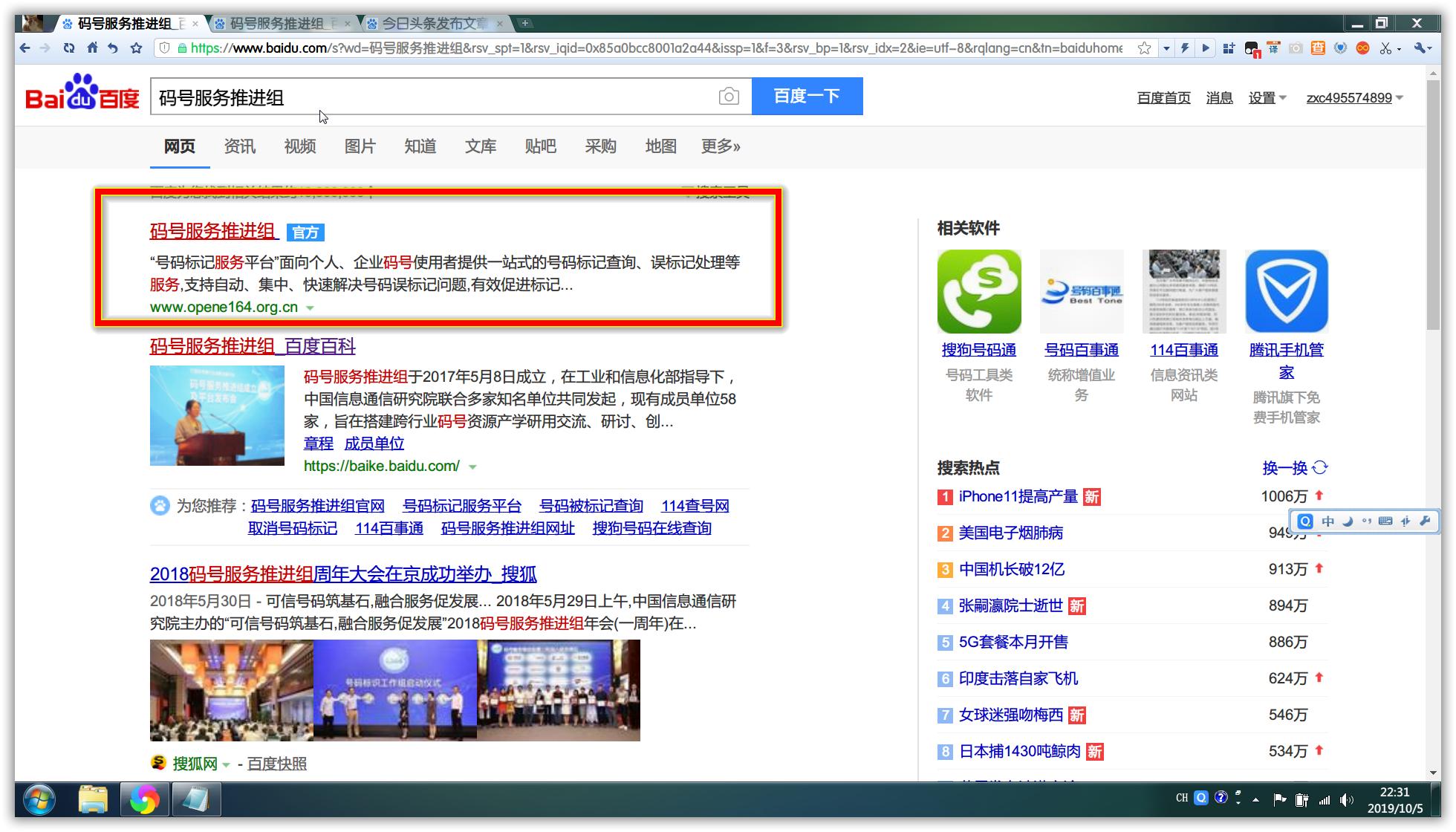Open the wrench tools icon in the toolbar

pos(1420,48)
